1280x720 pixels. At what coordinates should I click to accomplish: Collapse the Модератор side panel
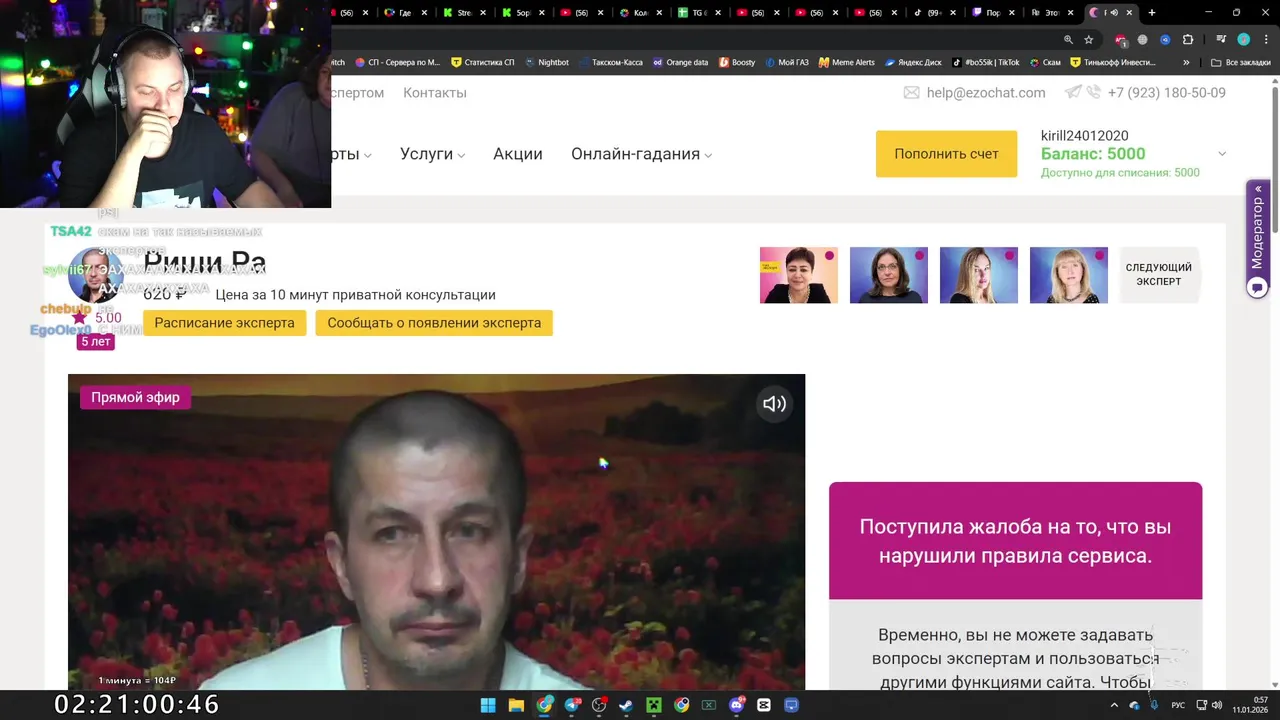click(x=1258, y=189)
